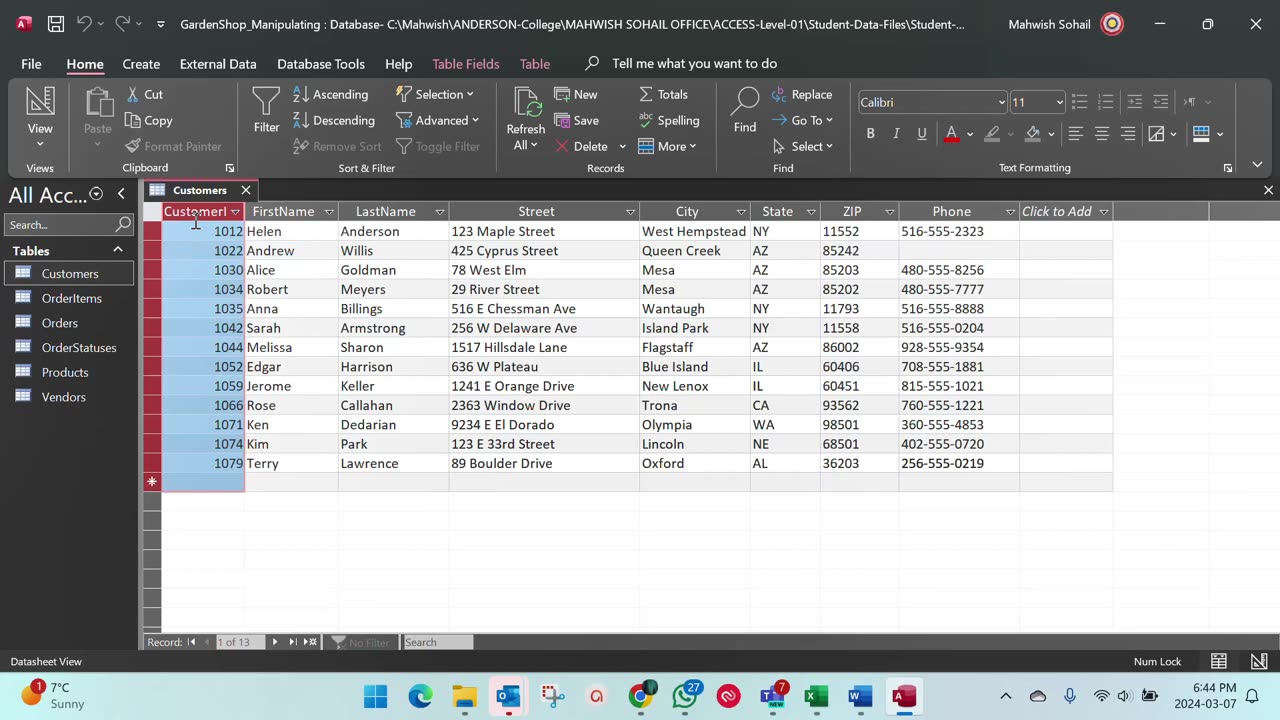Click the navigation pane Search box
The image size is (1280, 720).
coord(60,225)
